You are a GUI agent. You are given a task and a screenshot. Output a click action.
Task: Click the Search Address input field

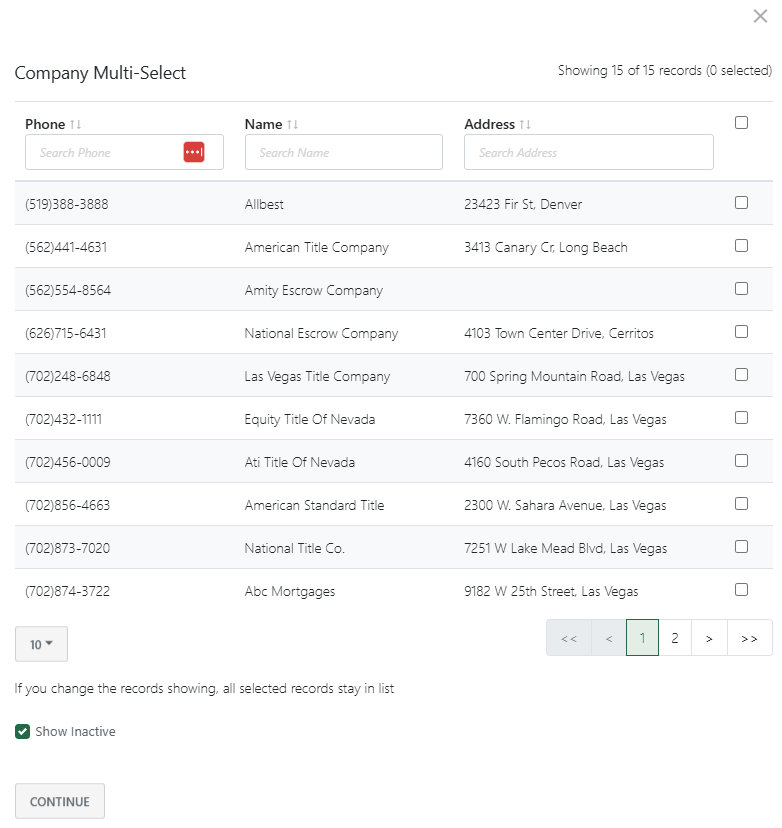588,152
